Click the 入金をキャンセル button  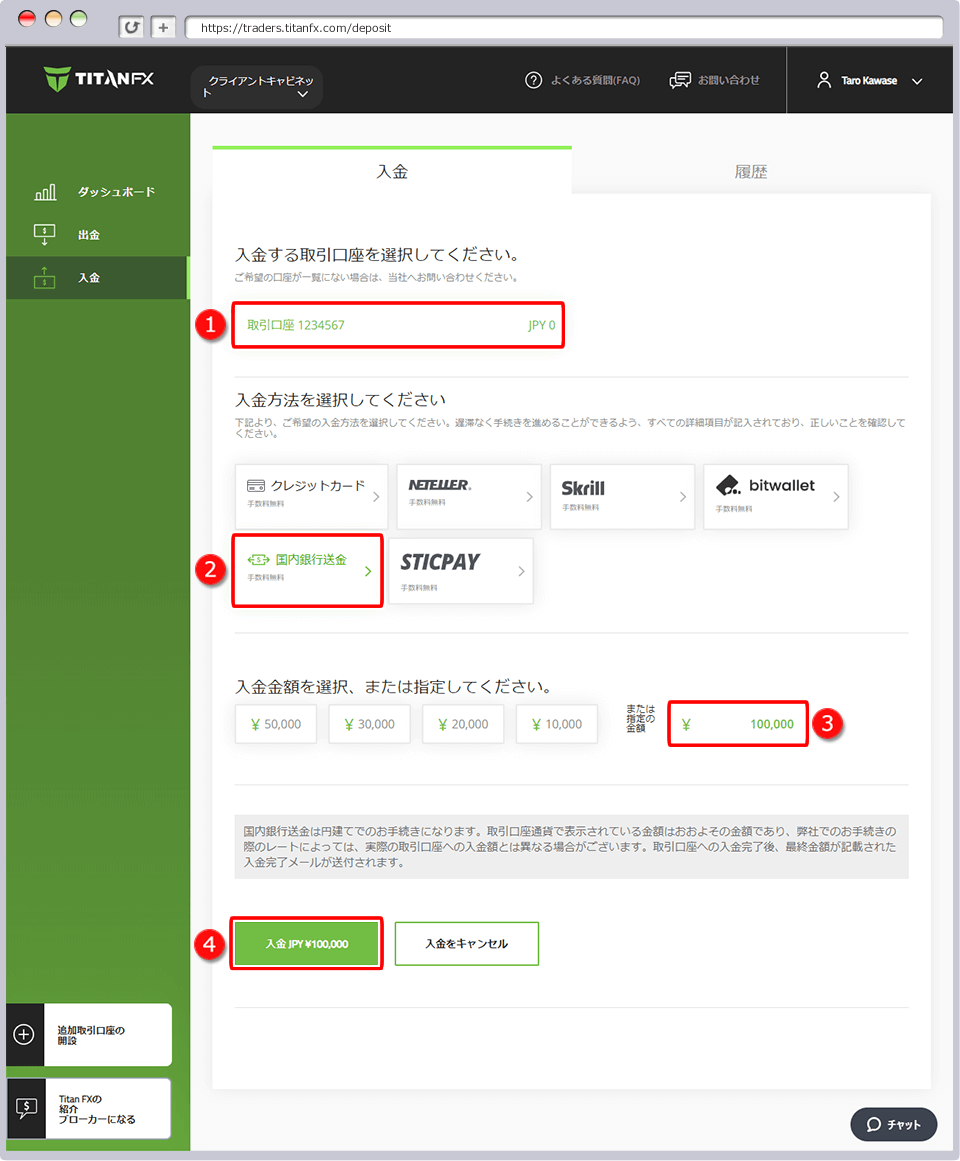coord(466,943)
